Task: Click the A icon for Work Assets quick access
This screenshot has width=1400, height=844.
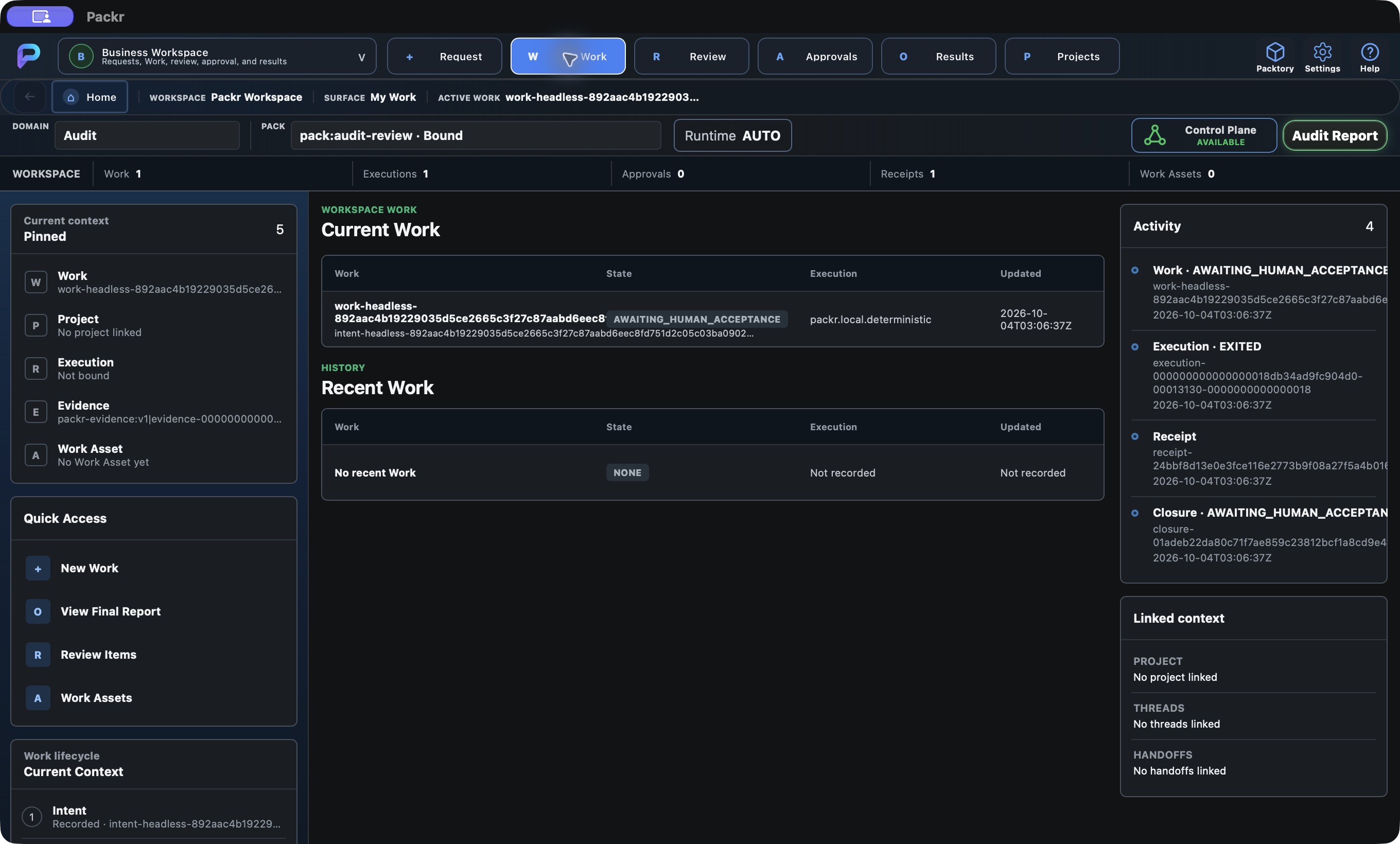Action: click(x=38, y=698)
